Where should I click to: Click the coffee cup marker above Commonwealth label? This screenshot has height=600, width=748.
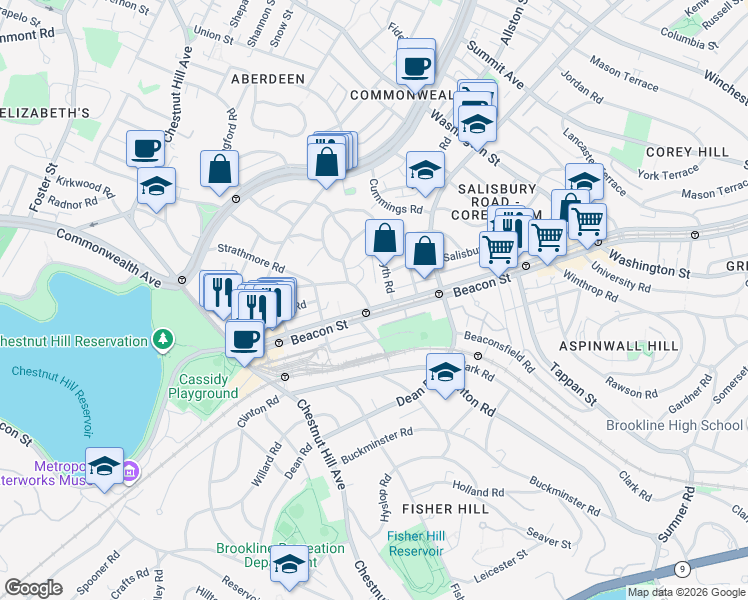[x=416, y=67]
